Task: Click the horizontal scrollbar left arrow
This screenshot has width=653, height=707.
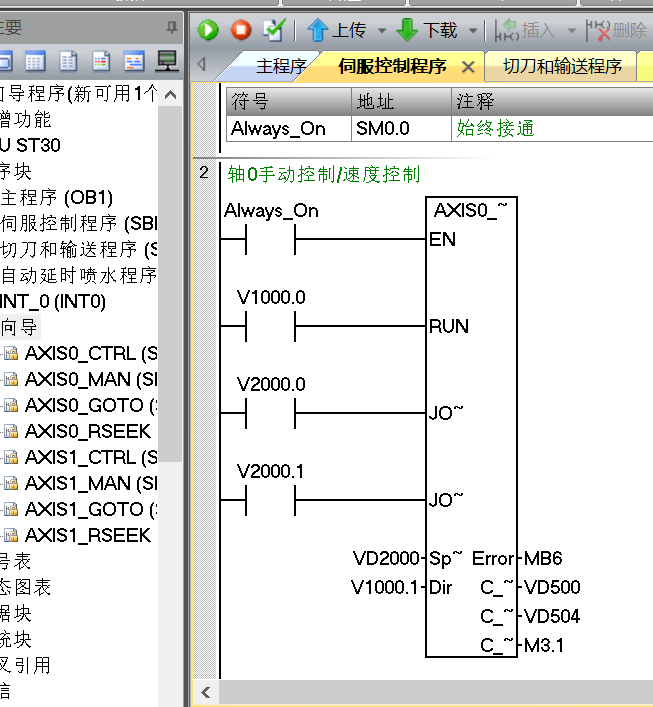Action: 205,692
